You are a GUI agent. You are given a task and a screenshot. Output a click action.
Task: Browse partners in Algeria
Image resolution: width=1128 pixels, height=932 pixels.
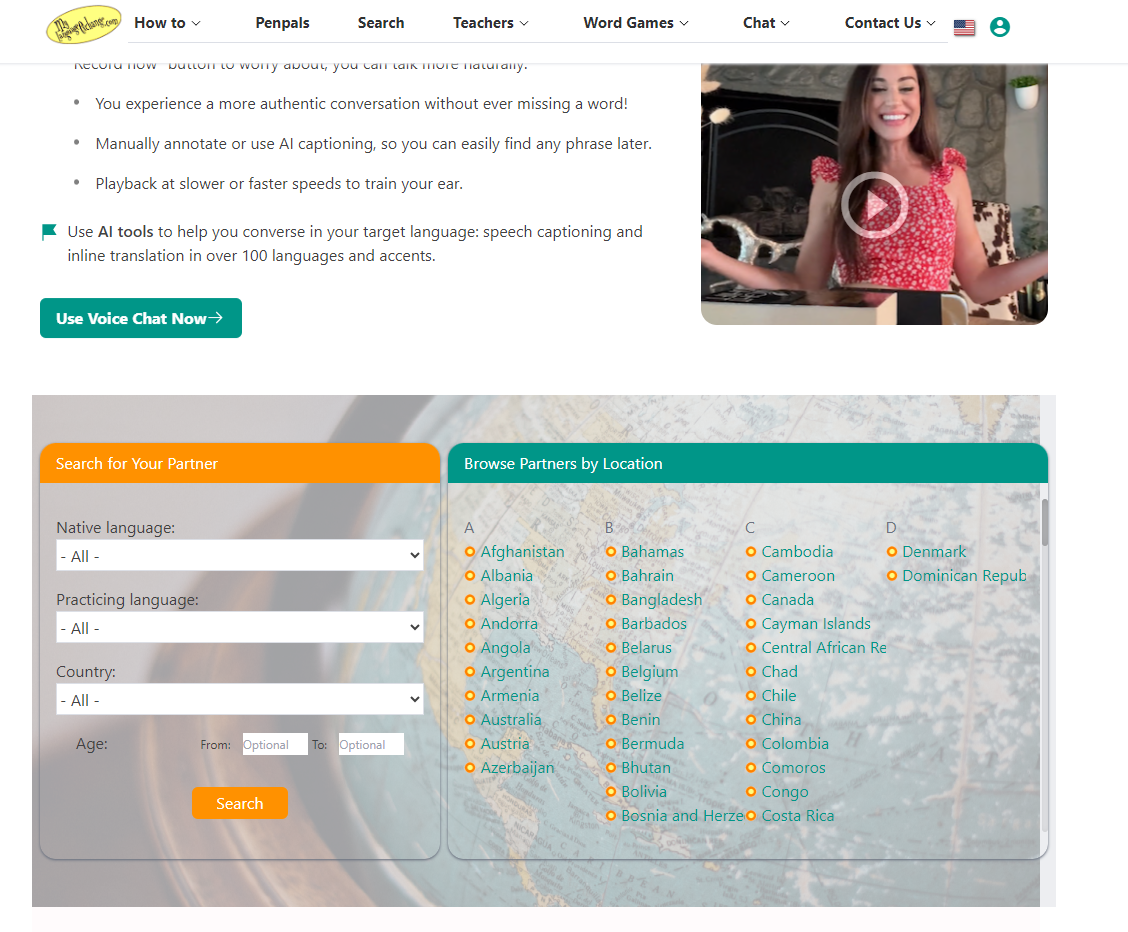click(x=505, y=600)
